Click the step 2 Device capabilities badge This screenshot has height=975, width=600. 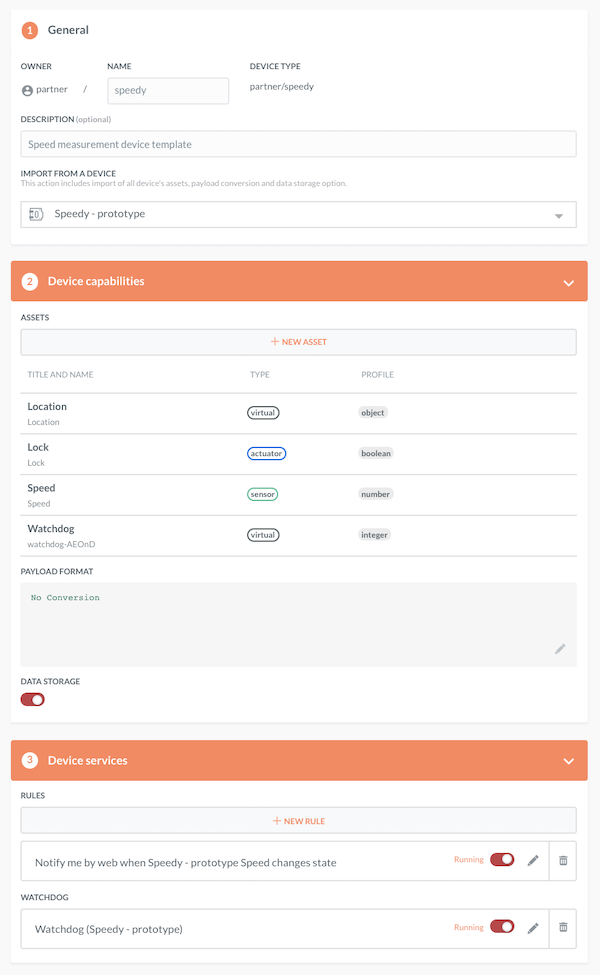[29, 281]
